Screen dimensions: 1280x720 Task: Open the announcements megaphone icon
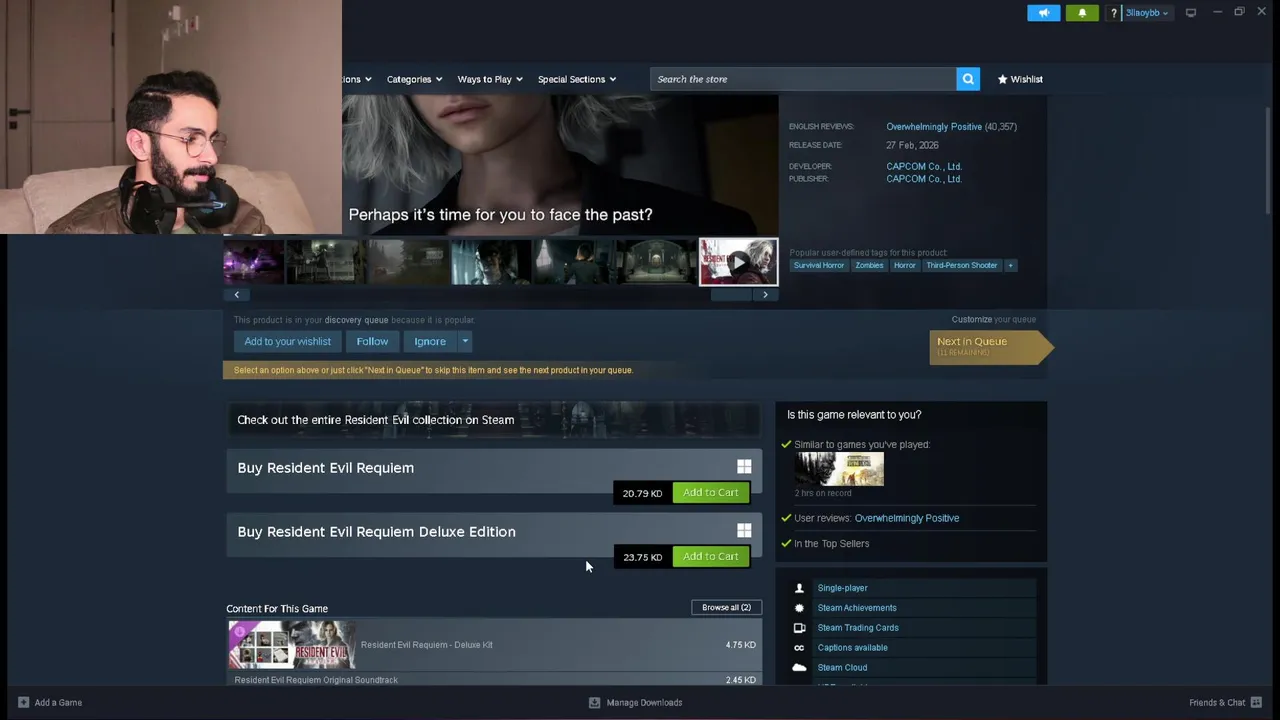point(1043,13)
